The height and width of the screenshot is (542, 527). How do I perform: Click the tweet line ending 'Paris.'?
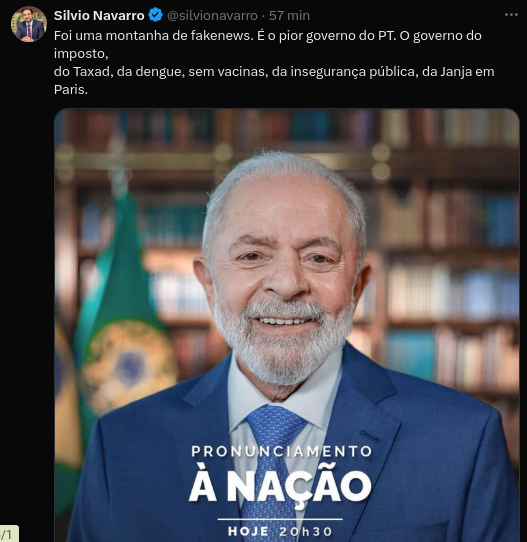71,90
